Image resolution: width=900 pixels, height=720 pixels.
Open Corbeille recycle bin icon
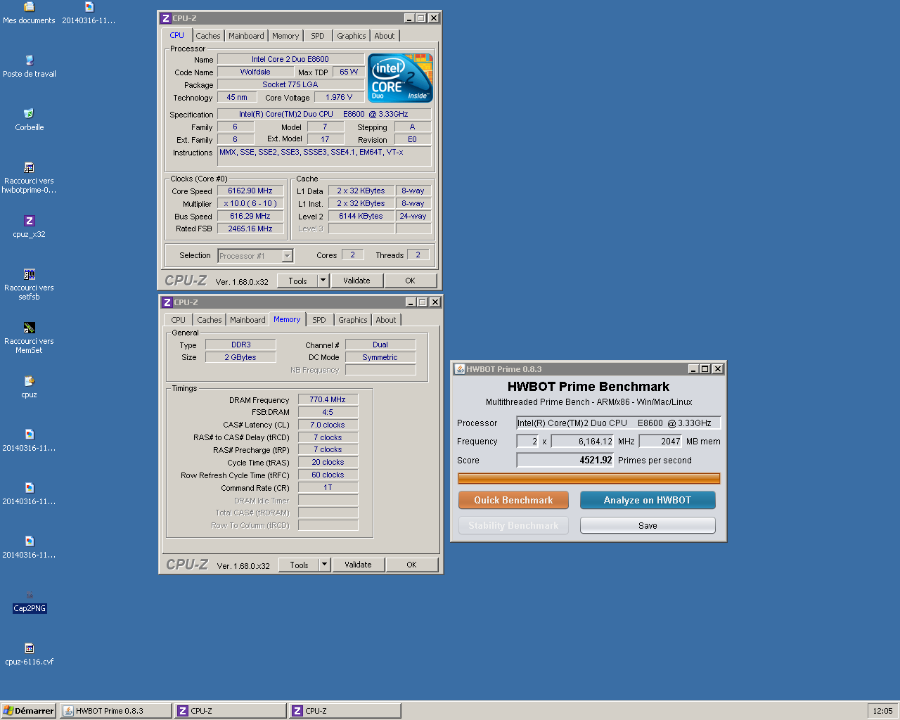point(29,119)
